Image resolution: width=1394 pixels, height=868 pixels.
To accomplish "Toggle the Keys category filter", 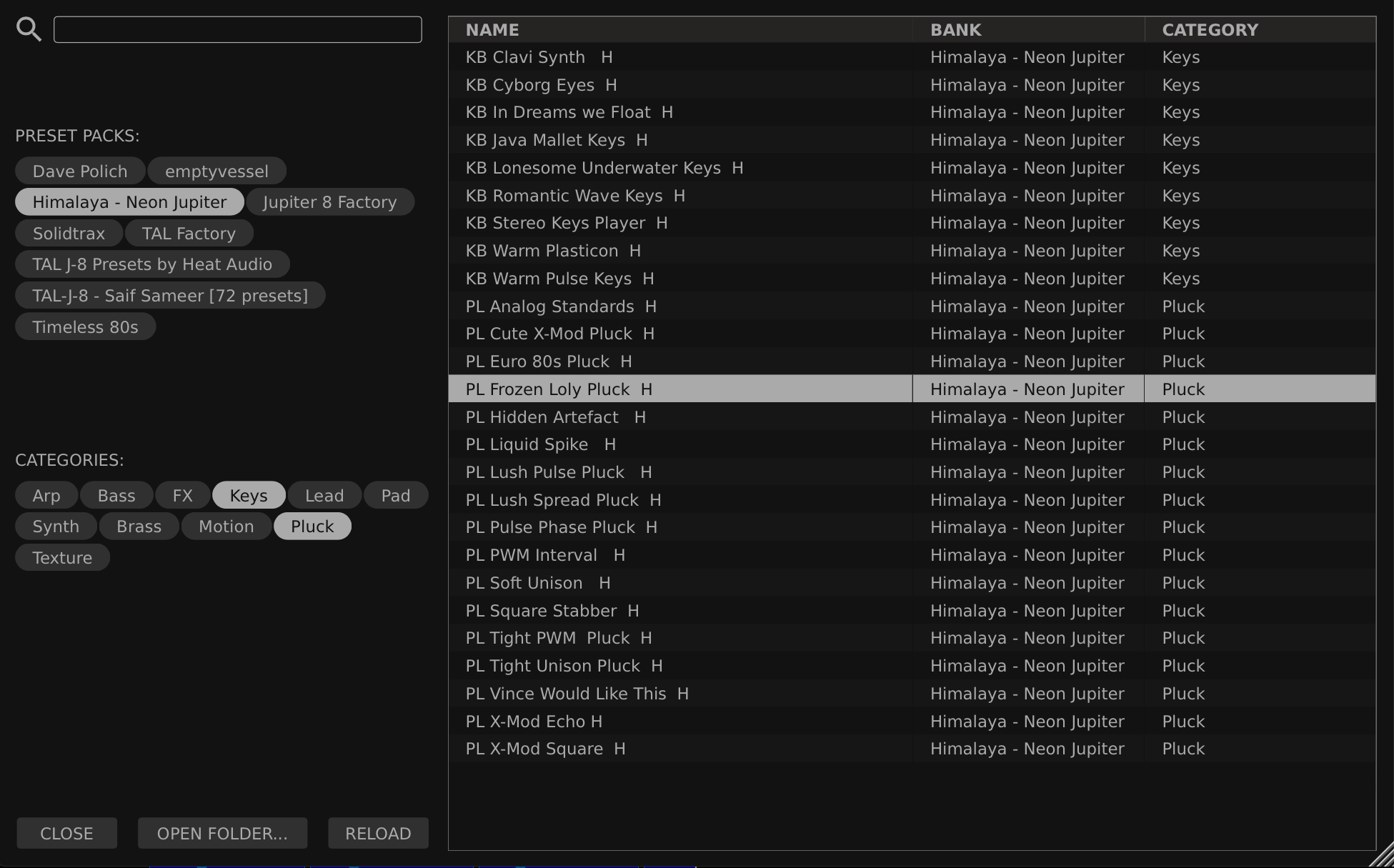I will pyautogui.click(x=248, y=495).
